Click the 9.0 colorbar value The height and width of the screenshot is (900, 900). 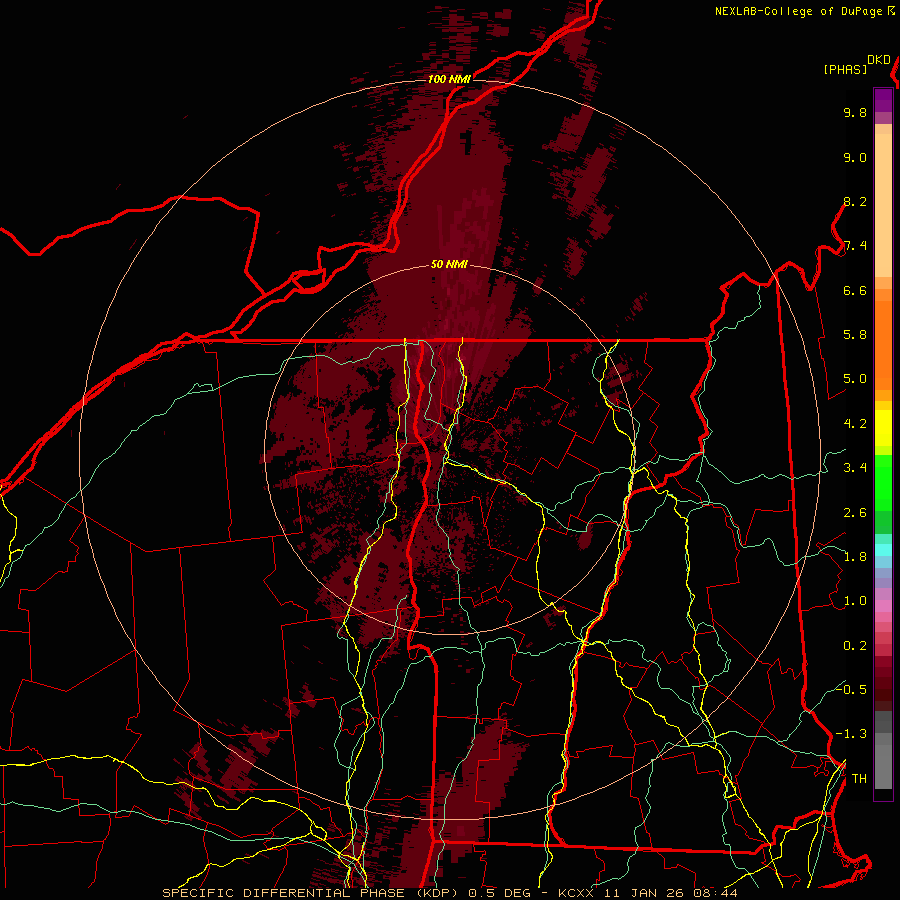click(855, 157)
